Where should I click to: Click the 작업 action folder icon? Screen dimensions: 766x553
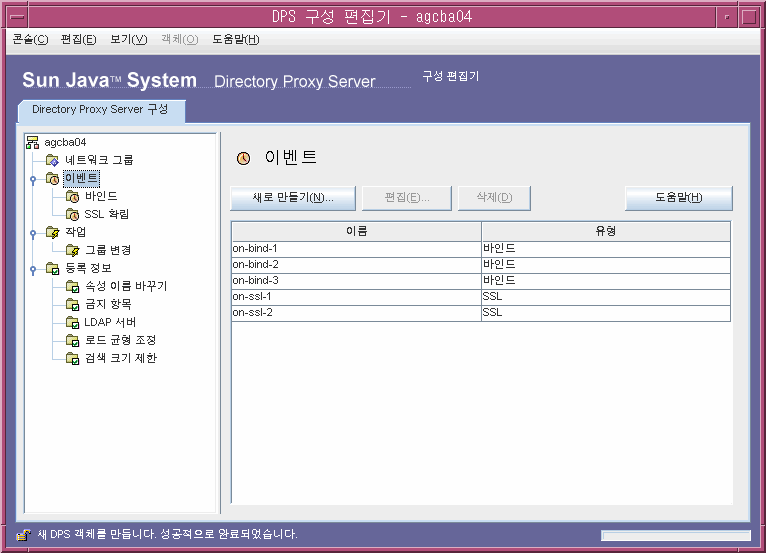(x=52, y=233)
